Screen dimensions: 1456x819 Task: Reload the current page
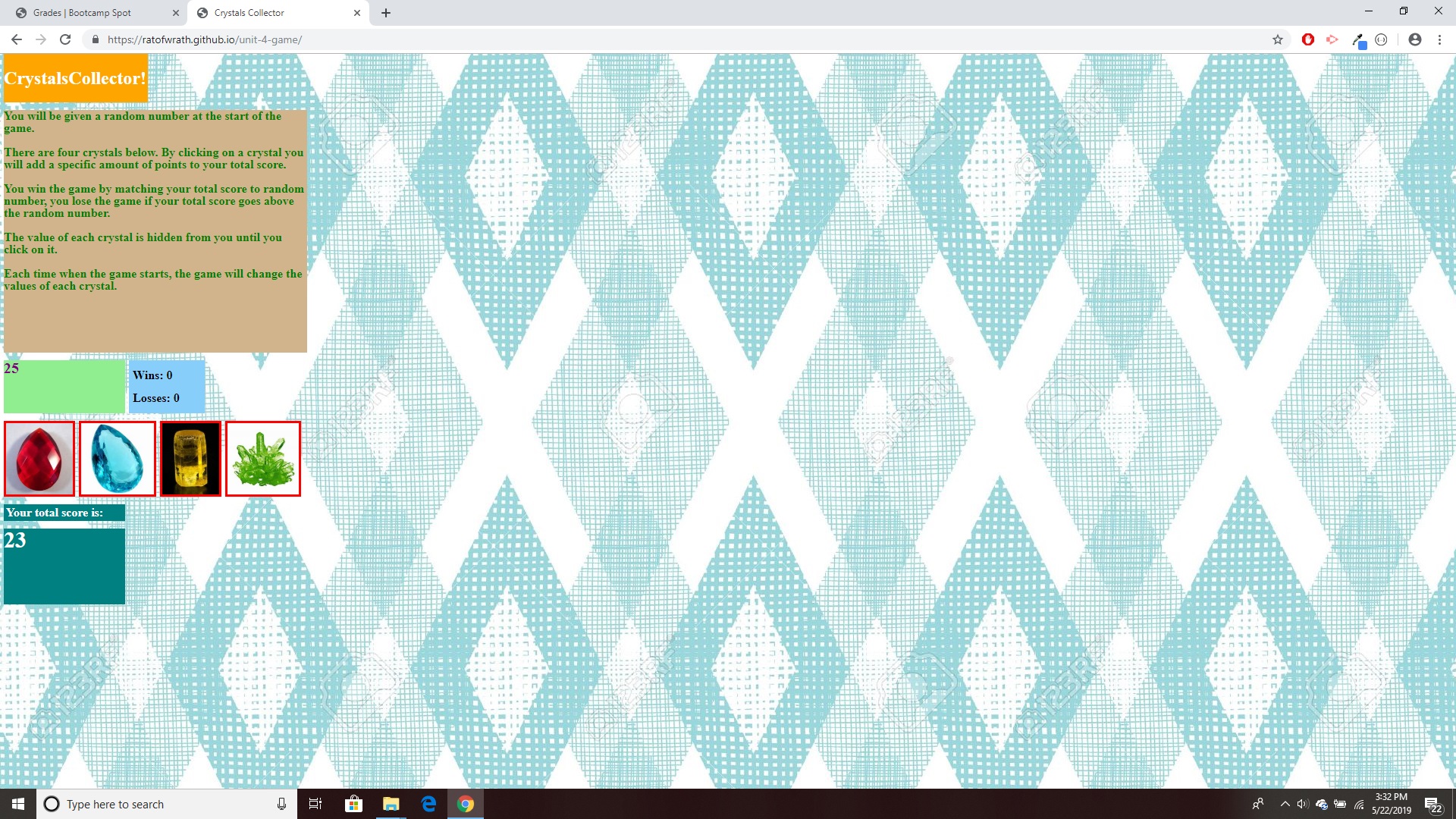[65, 39]
